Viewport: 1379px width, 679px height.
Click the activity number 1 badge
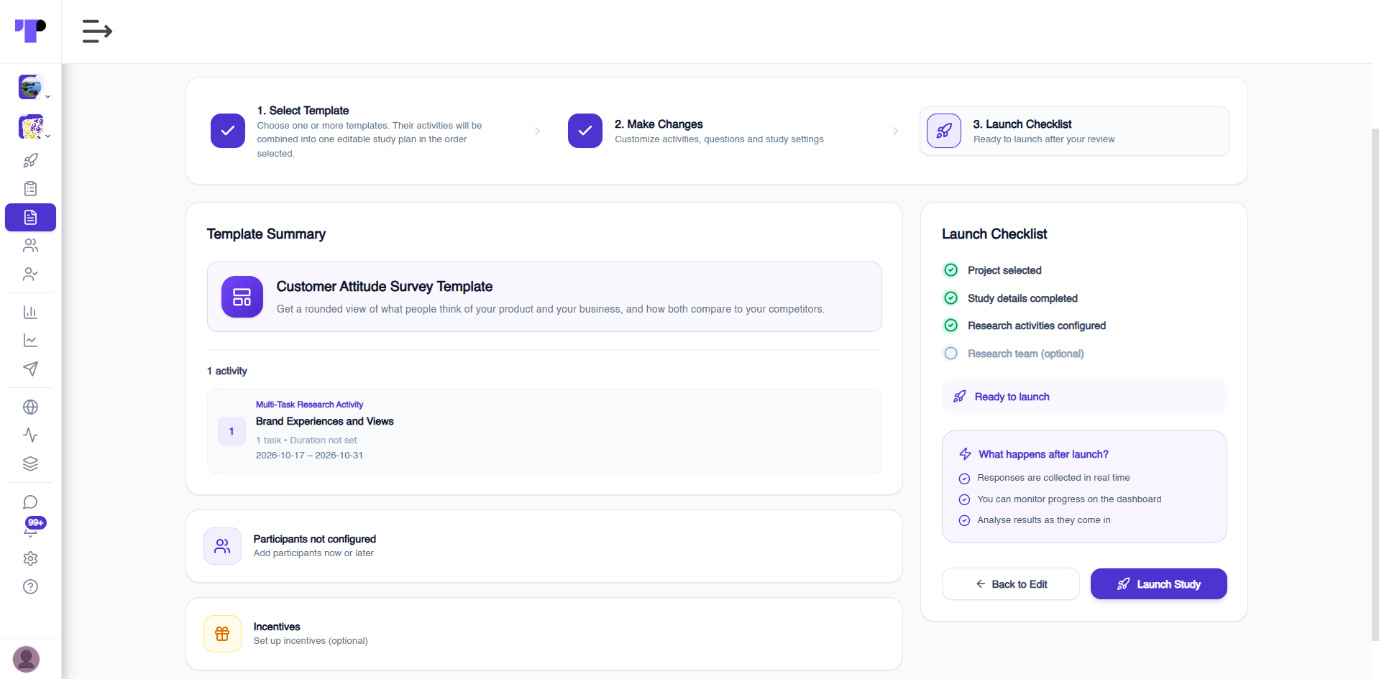[x=231, y=431]
